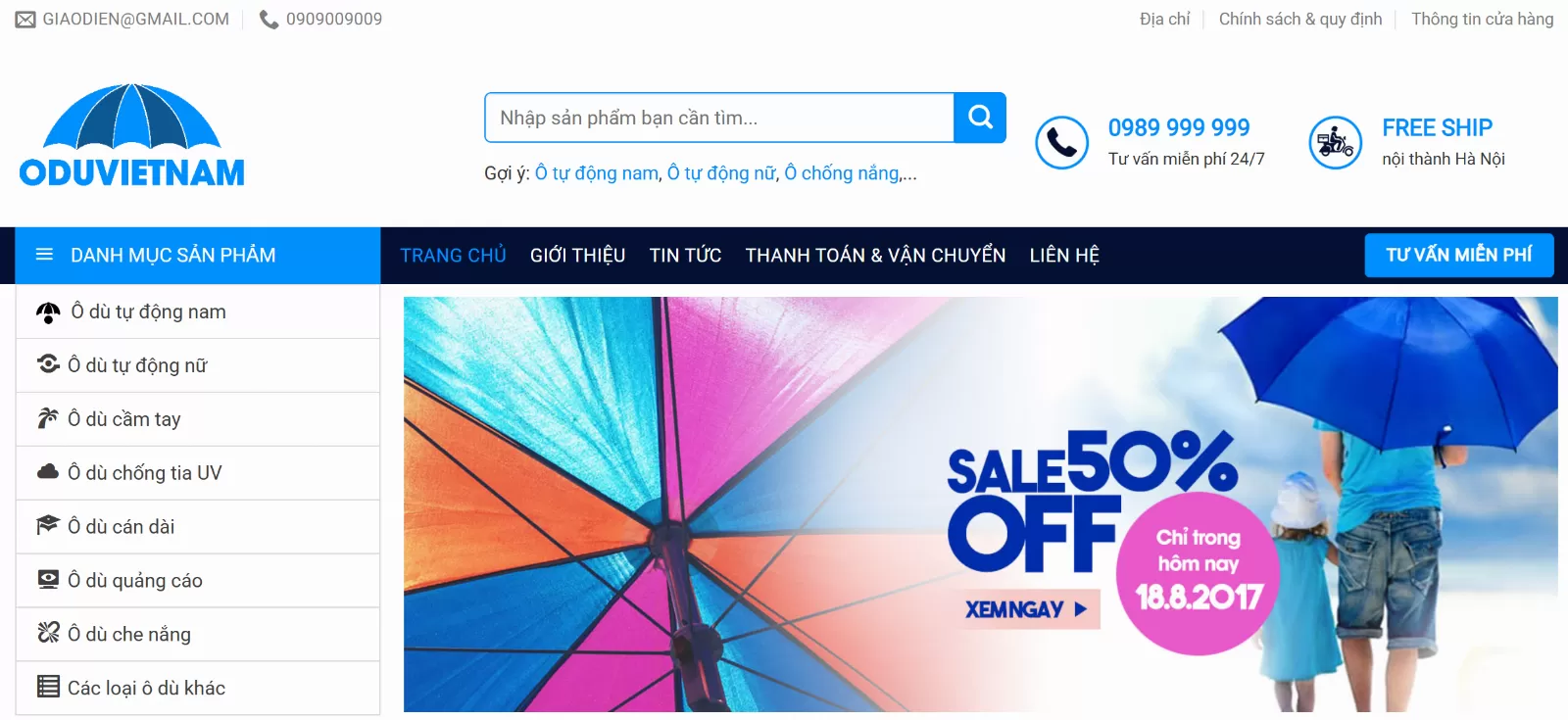Click the Ô chống nắng suggestion link
The width and height of the screenshot is (1568, 720).
[x=842, y=173]
